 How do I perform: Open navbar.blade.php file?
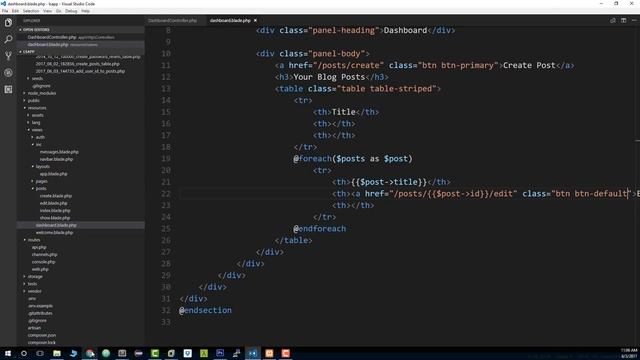(x=56, y=159)
